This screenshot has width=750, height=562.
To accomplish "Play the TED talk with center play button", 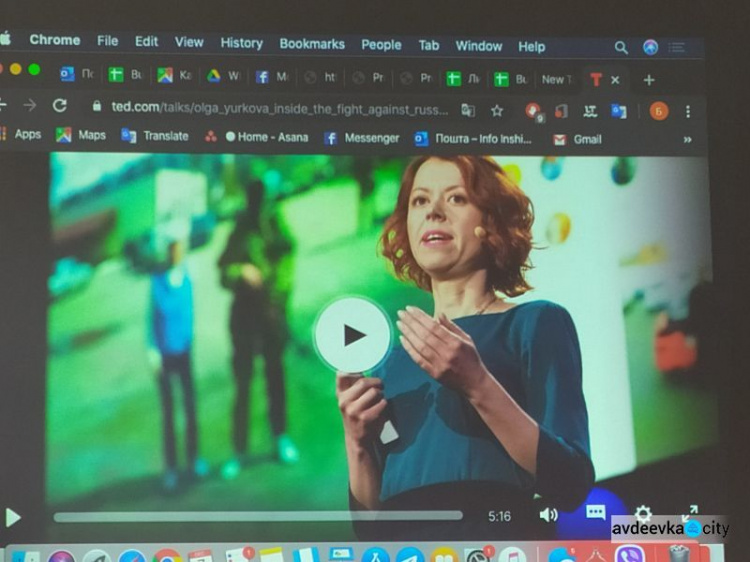I will pos(352,335).
